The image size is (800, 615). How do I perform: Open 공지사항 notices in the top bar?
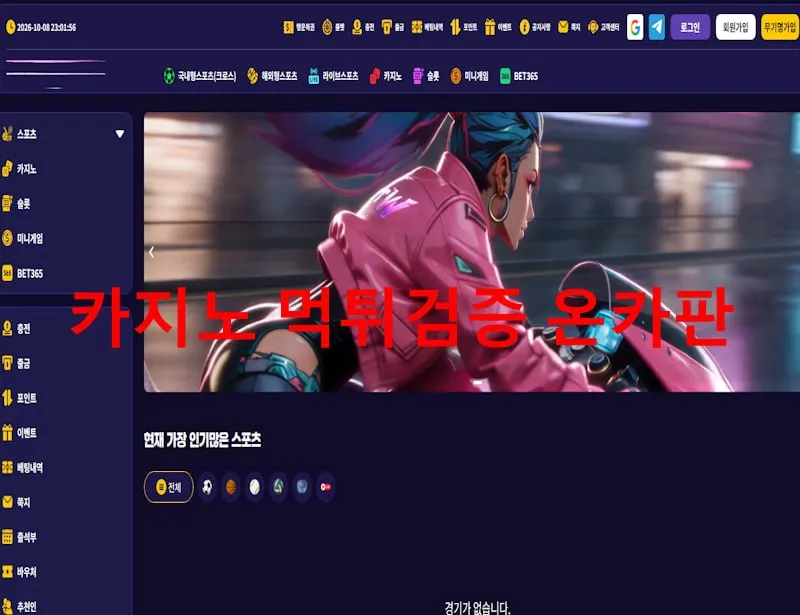[x=535, y=27]
